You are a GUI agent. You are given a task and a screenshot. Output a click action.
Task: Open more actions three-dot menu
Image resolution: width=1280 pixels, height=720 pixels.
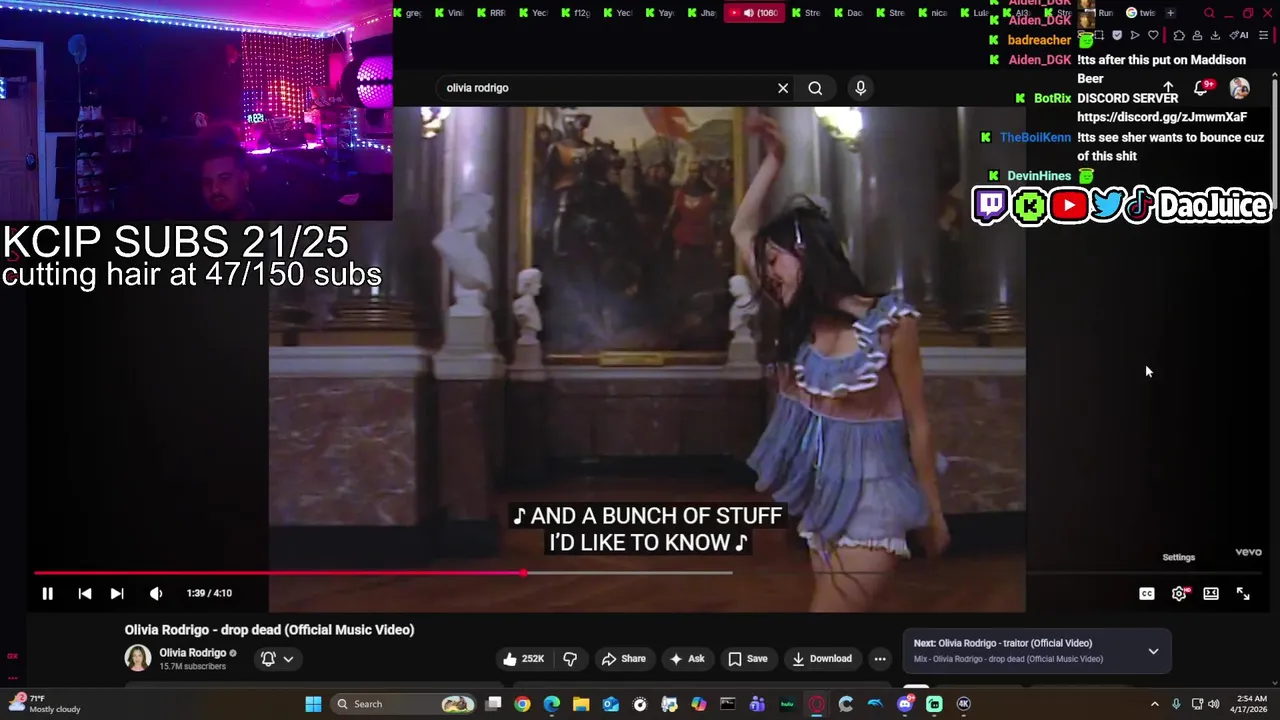[x=880, y=658]
